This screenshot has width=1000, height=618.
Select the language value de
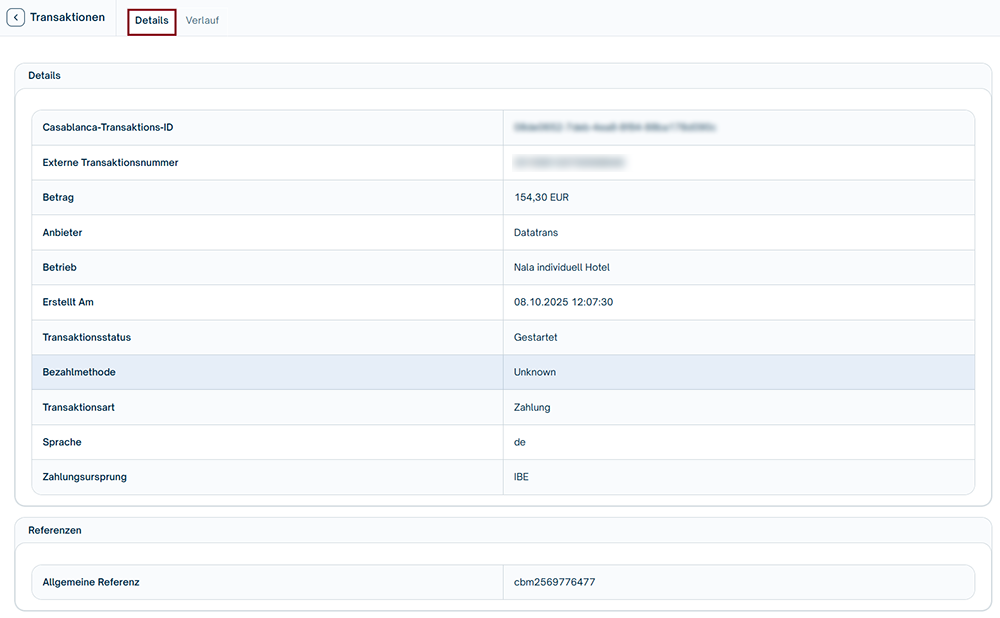point(520,443)
